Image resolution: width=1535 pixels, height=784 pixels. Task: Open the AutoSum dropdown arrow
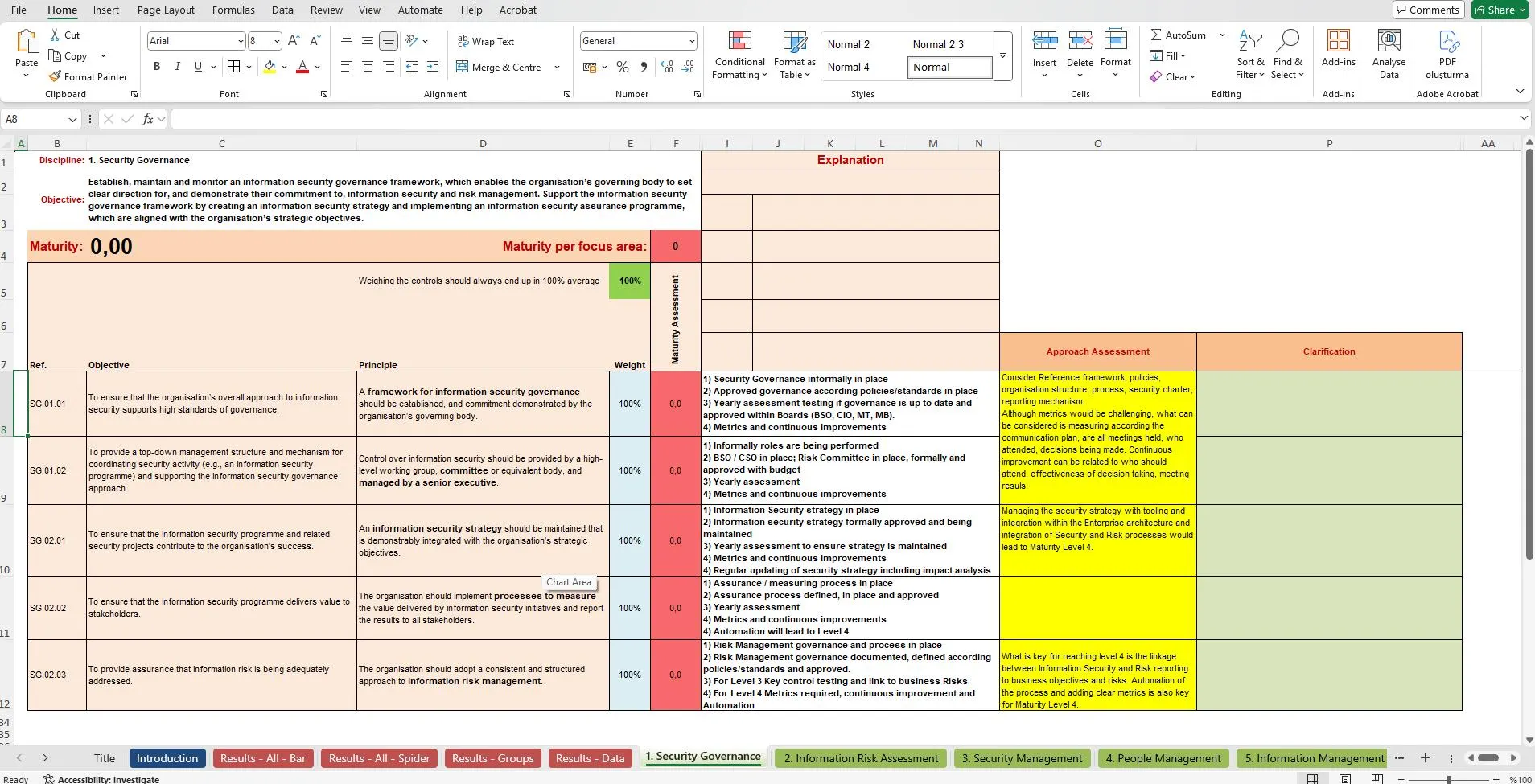click(1222, 35)
